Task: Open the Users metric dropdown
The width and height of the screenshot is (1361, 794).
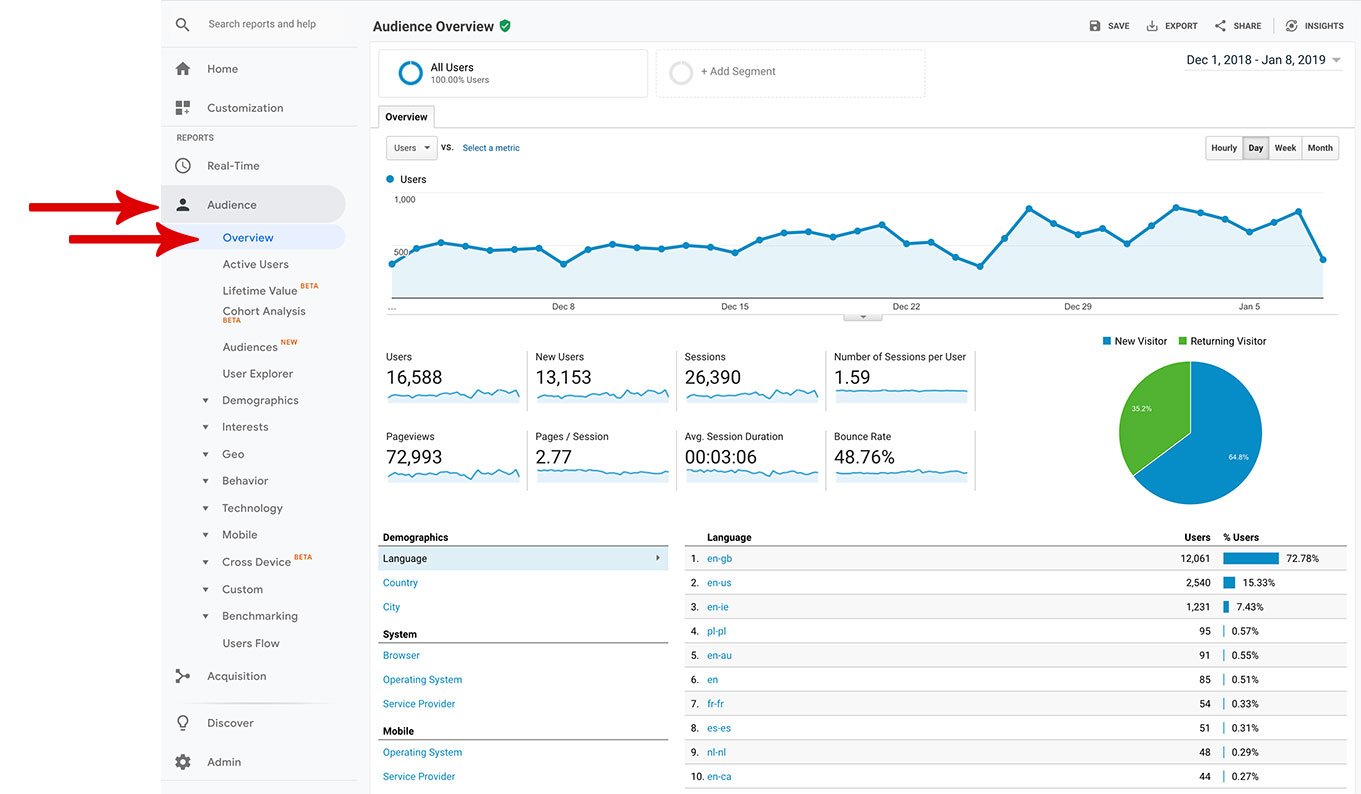Action: pyautogui.click(x=412, y=148)
